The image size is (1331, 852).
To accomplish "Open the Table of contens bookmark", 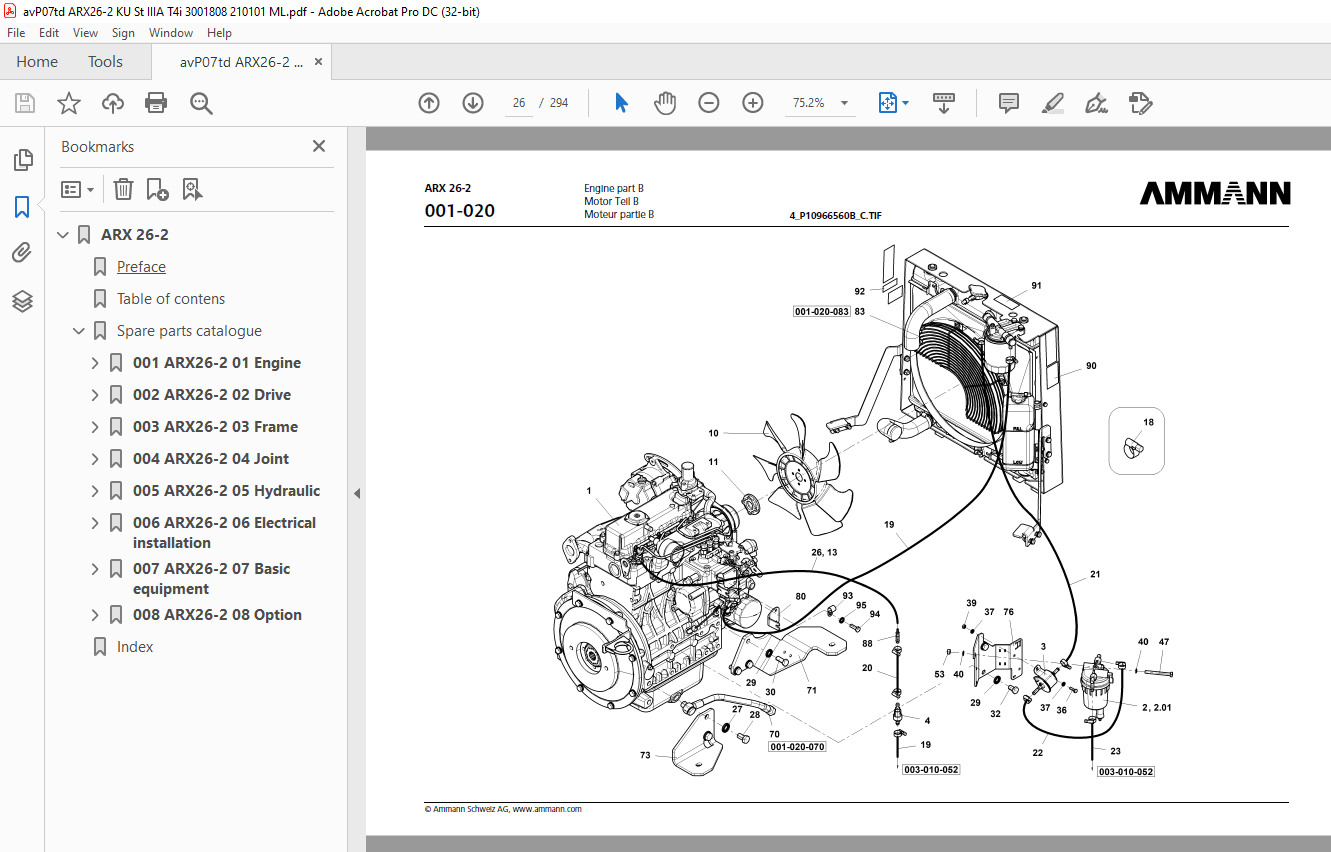I will [171, 299].
